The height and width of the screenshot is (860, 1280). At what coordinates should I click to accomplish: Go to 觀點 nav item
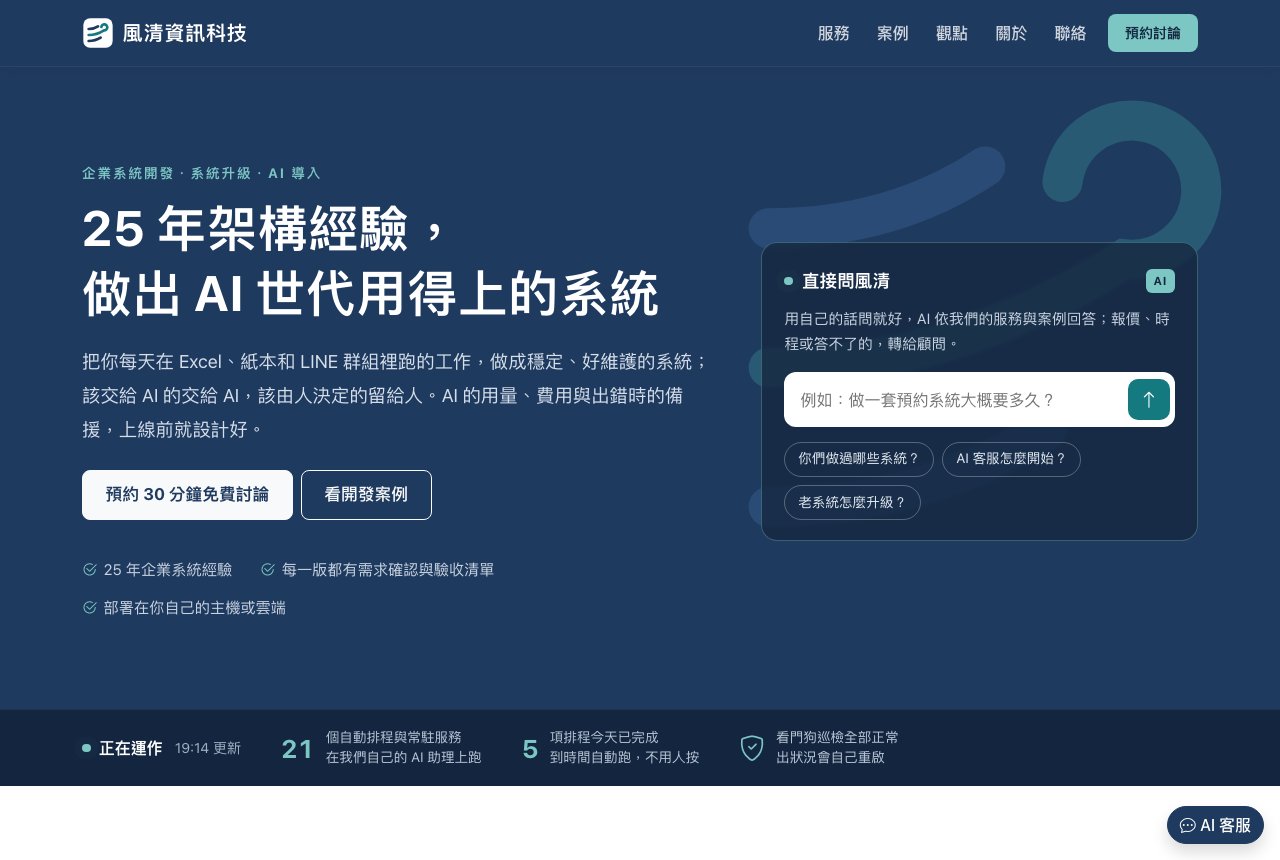(952, 33)
